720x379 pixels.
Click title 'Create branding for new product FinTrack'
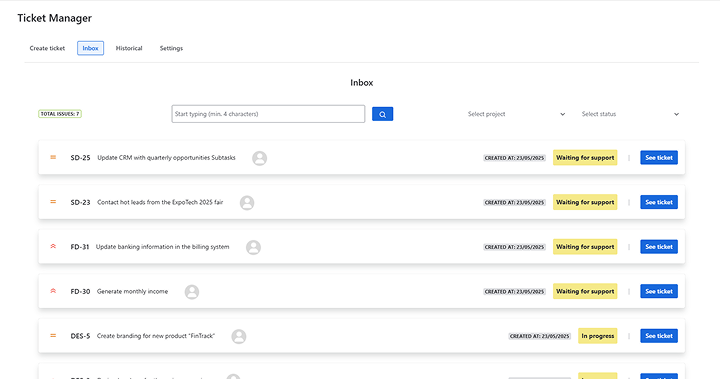156,336
